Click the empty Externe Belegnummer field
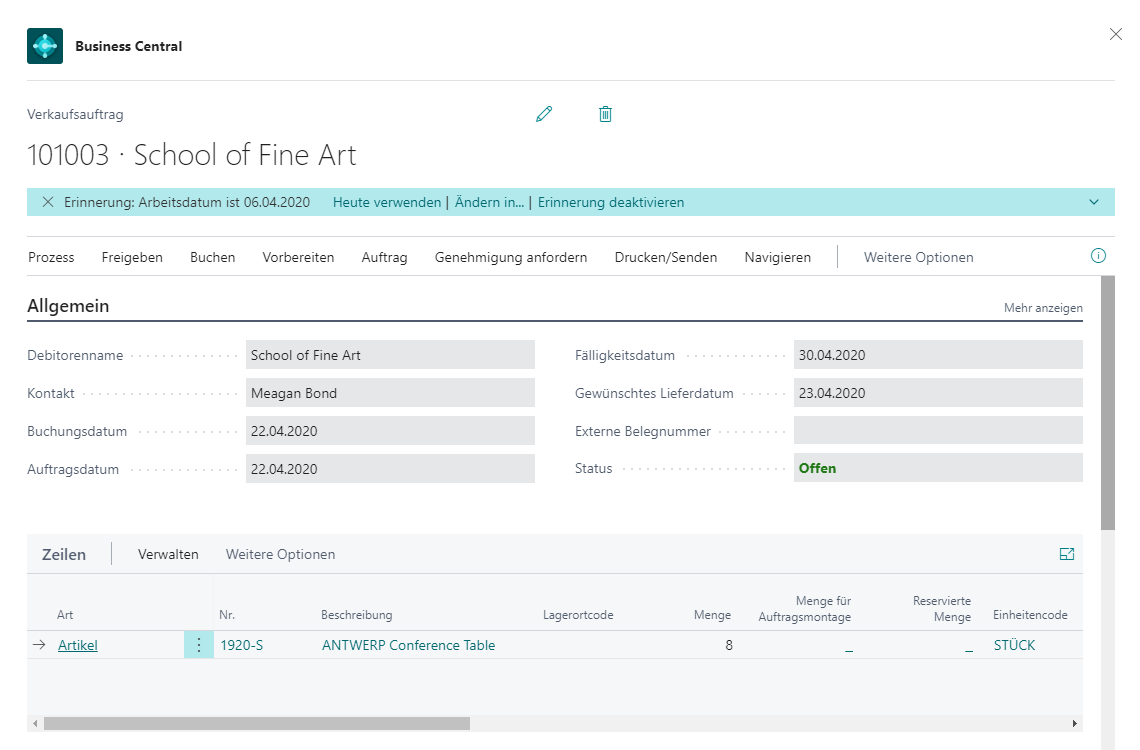 click(938, 430)
